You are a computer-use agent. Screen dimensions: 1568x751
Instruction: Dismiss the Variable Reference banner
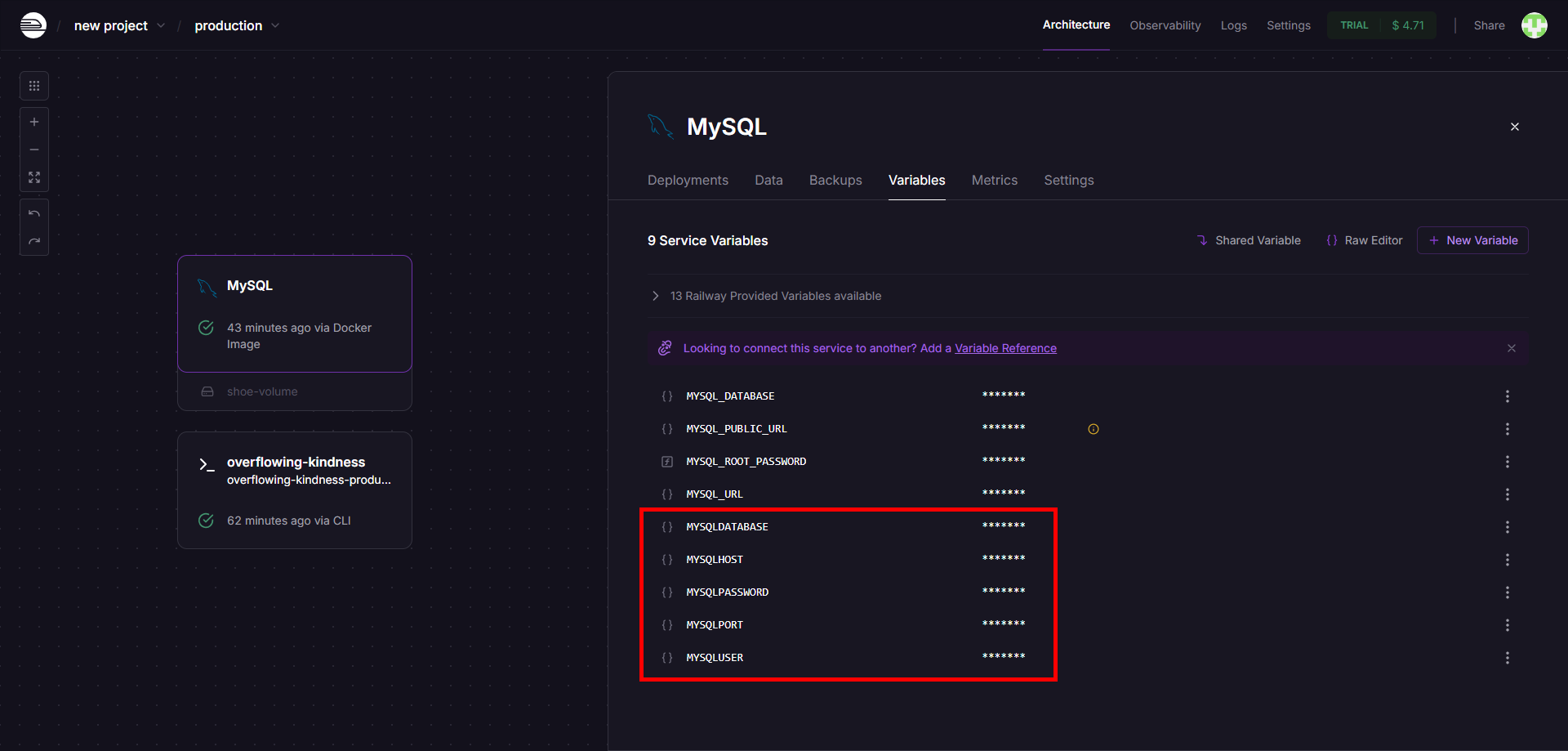(x=1512, y=348)
